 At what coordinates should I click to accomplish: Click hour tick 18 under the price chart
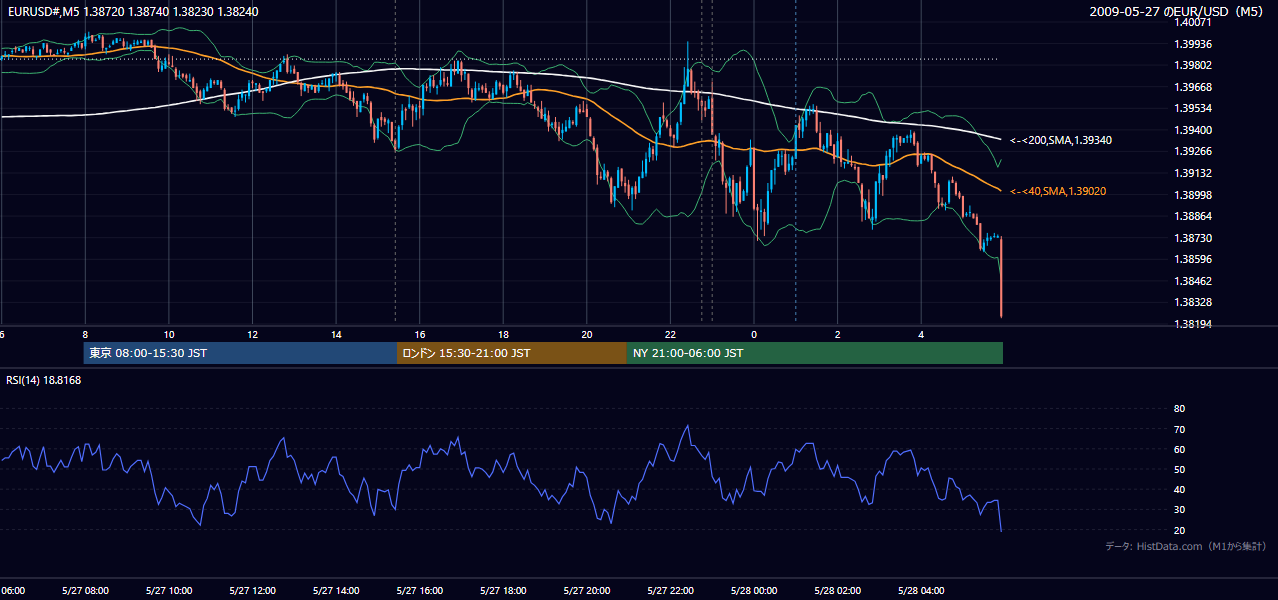click(x=503, y=335)
